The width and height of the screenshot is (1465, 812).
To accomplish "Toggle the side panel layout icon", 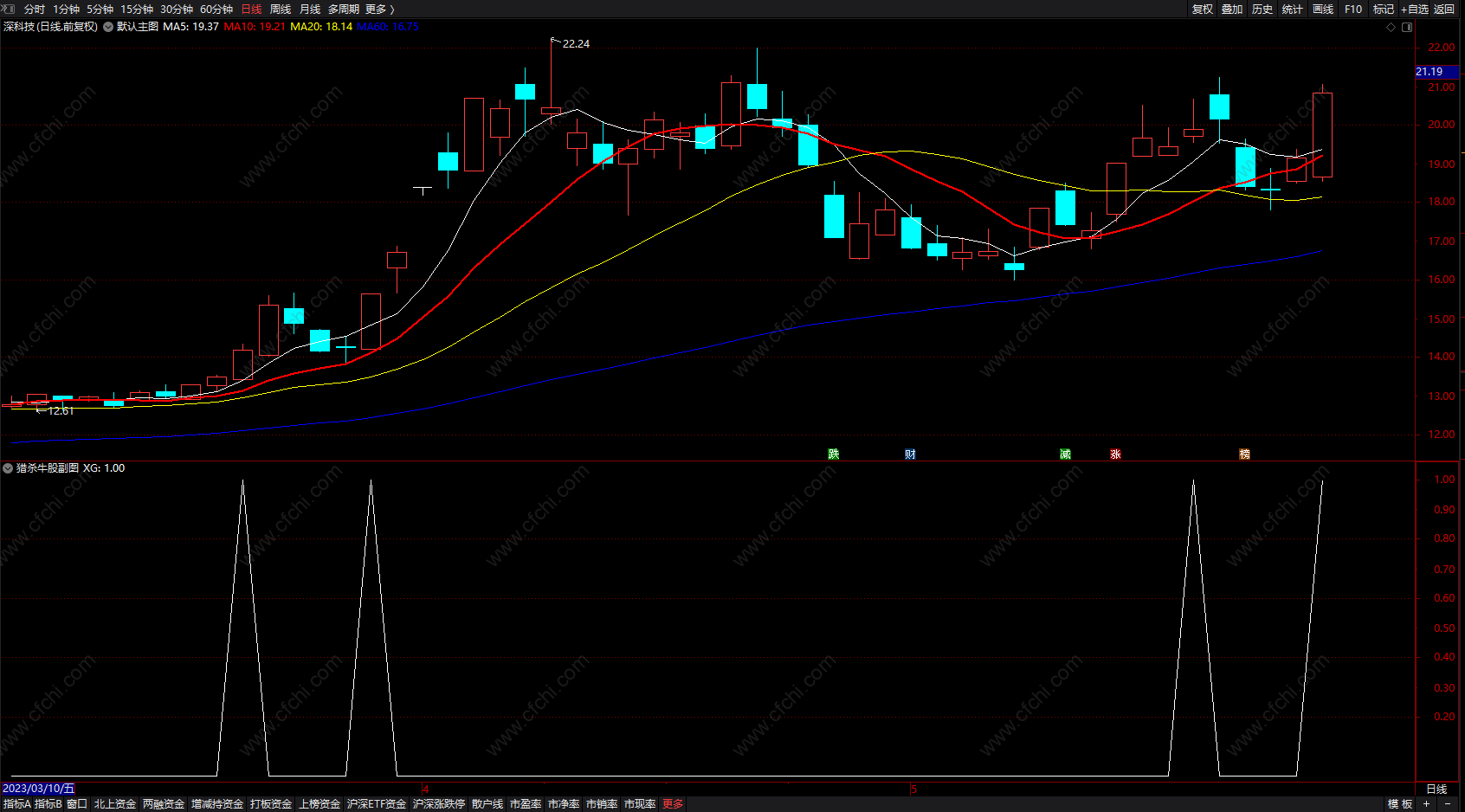I will click(1407, 27).
